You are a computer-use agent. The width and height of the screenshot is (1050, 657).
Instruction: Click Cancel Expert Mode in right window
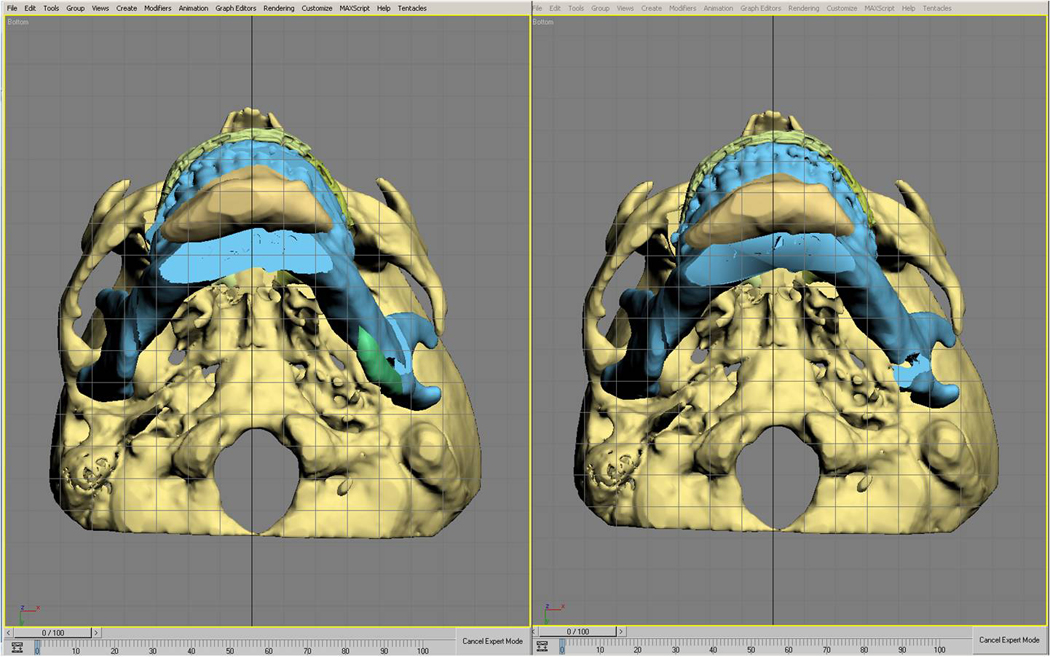click(1012, 640)
